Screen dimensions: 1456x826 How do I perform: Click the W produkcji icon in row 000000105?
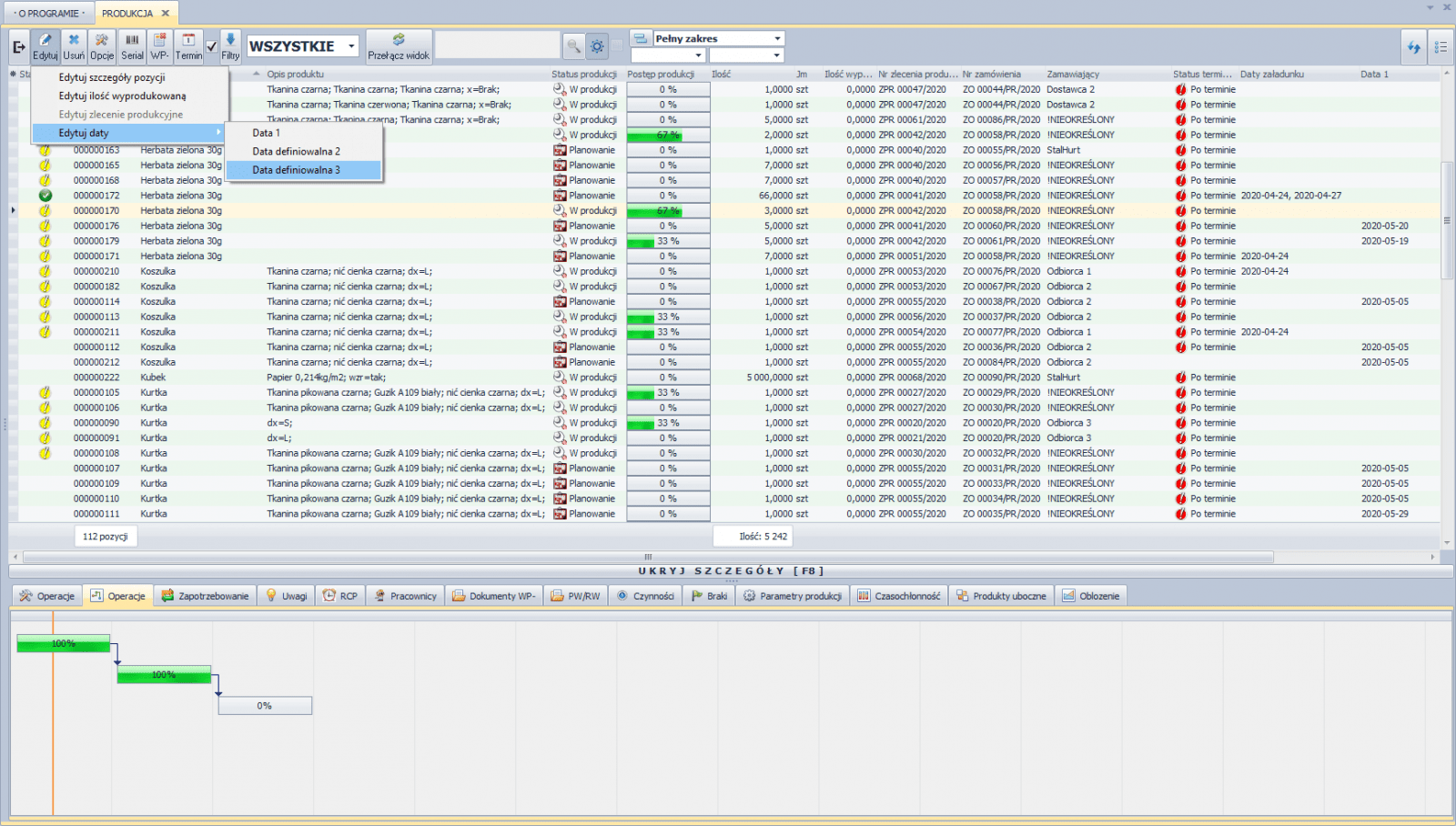560,393
